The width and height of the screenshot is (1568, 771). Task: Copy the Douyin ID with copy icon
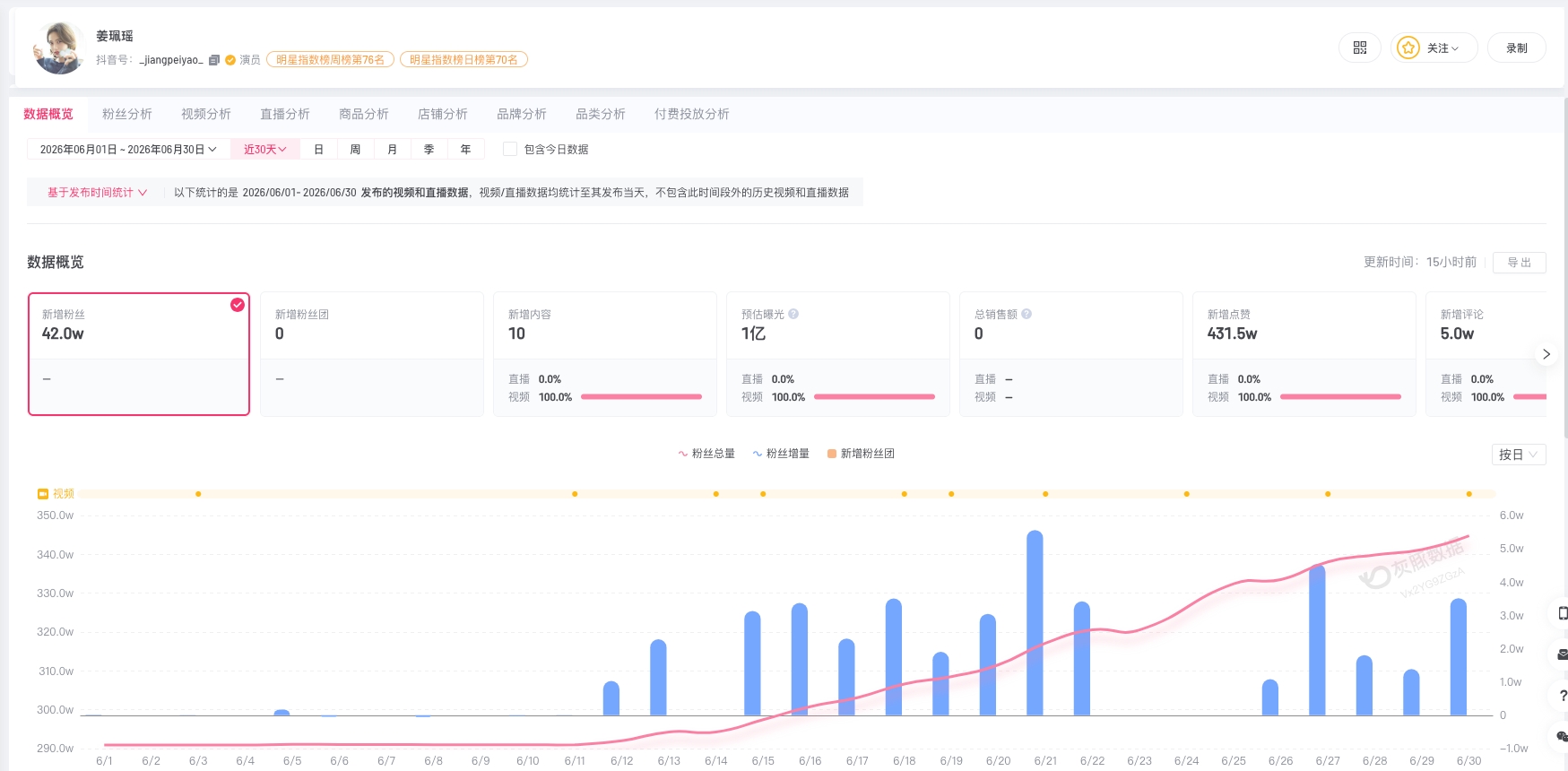214,60
